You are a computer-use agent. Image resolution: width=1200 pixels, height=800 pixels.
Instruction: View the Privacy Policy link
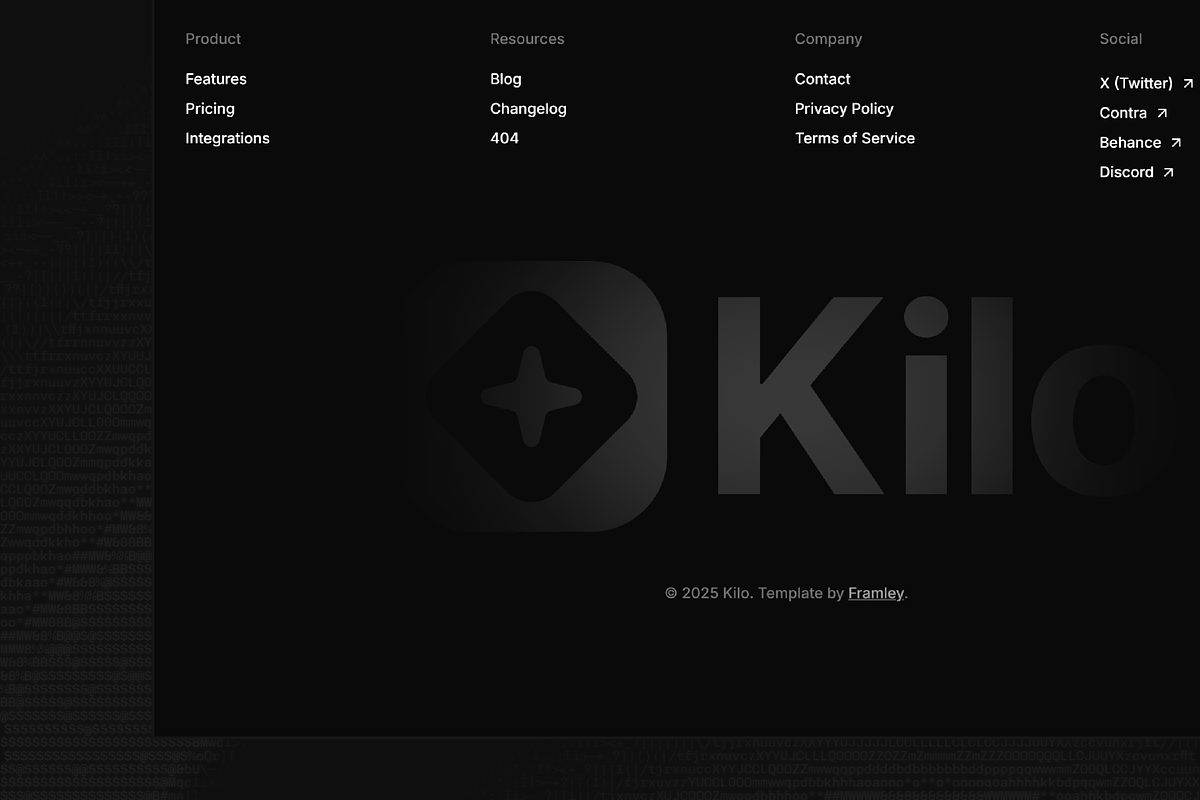click(844, 109)
